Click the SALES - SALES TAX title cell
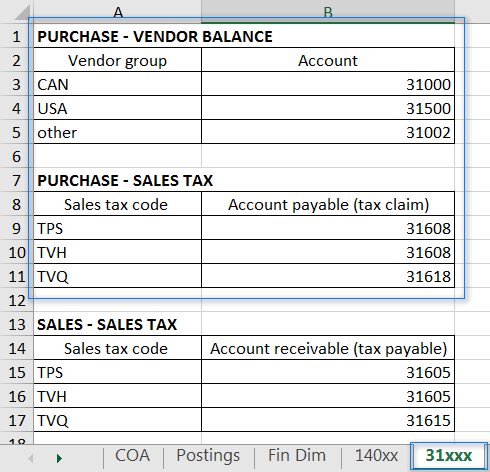 pos(118,324)
